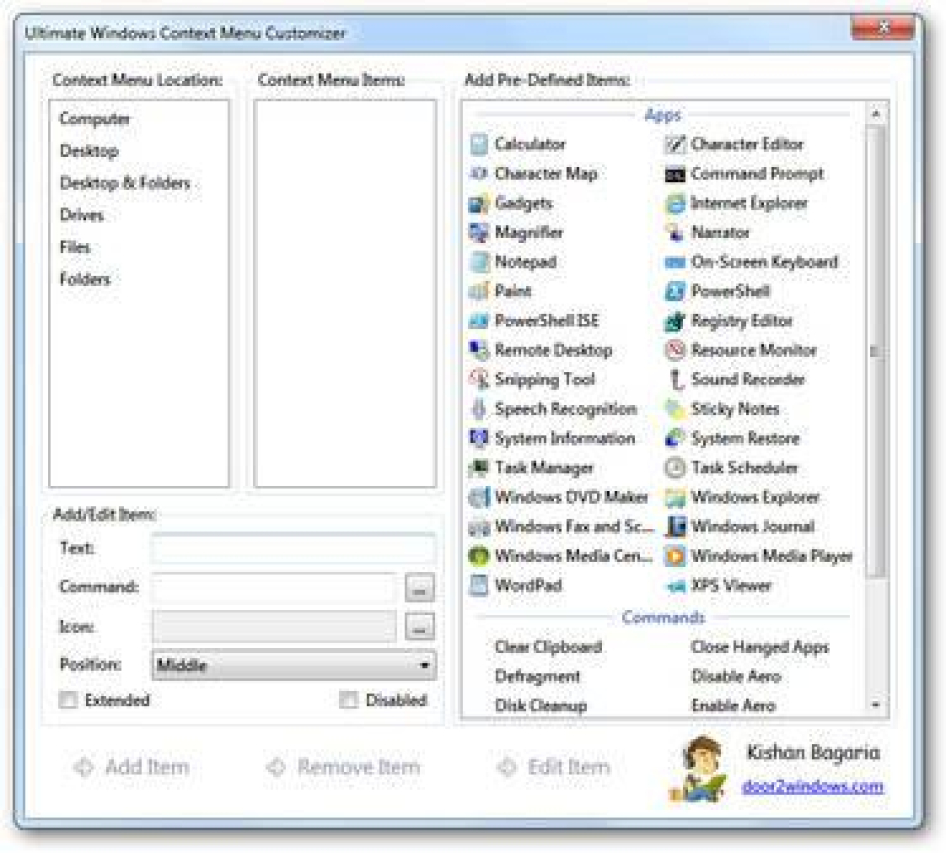This screenshot has height=853, width=946.
Task: Choose the System Restore icon
Action: click(675, 439)
